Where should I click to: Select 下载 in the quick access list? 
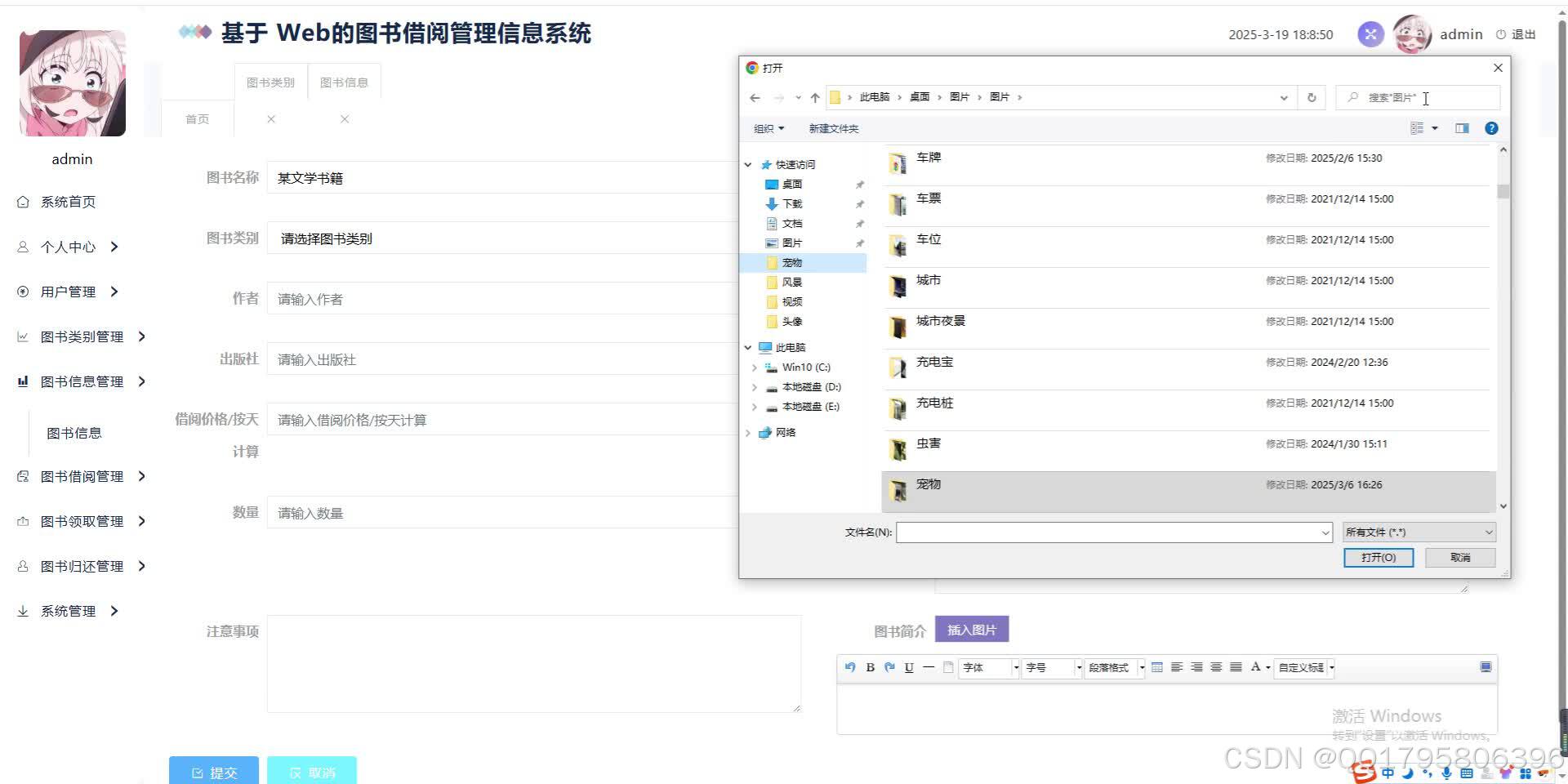pyautogui.click(x=792, y=203)
